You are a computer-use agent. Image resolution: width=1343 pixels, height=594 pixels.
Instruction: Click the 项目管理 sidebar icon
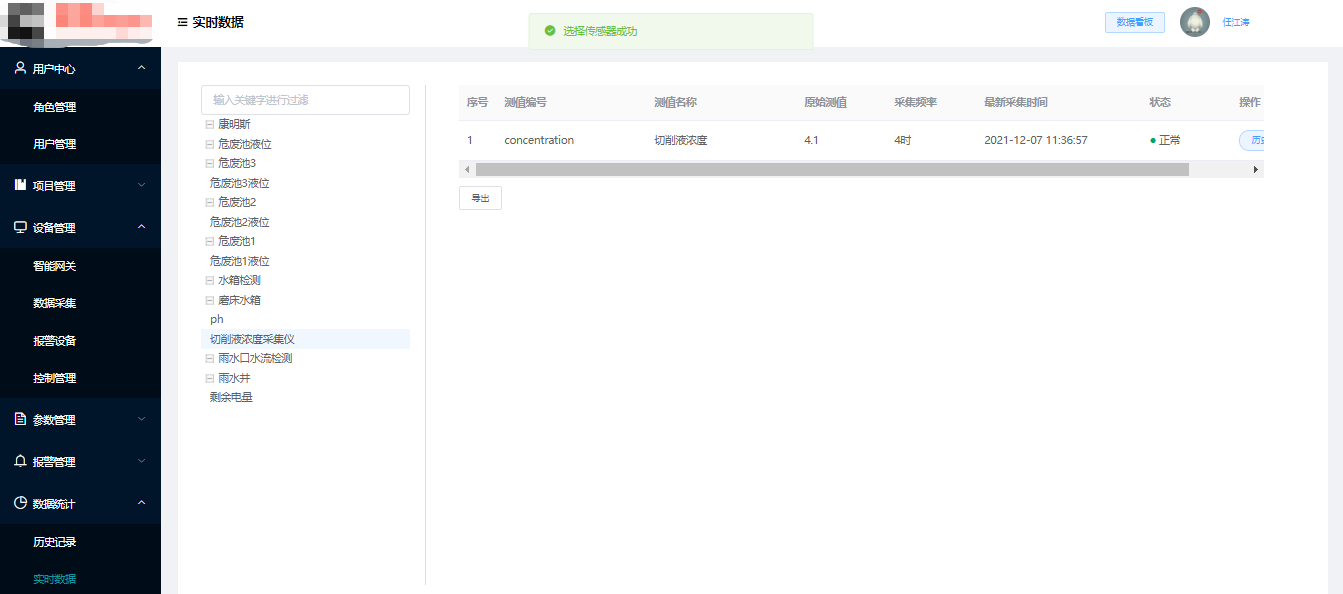20,185
